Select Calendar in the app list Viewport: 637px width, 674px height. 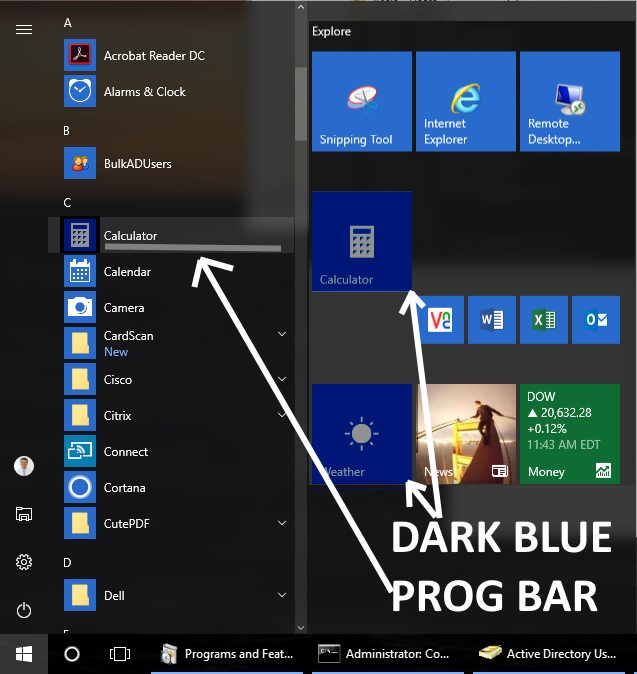[x=127, y=272]
